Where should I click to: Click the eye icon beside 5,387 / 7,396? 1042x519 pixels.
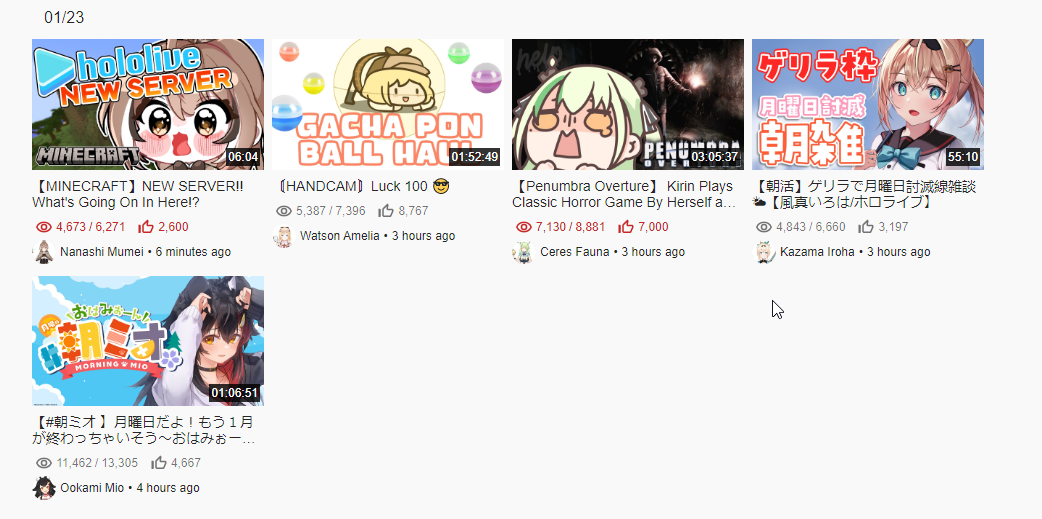click(x=284, y=211)
